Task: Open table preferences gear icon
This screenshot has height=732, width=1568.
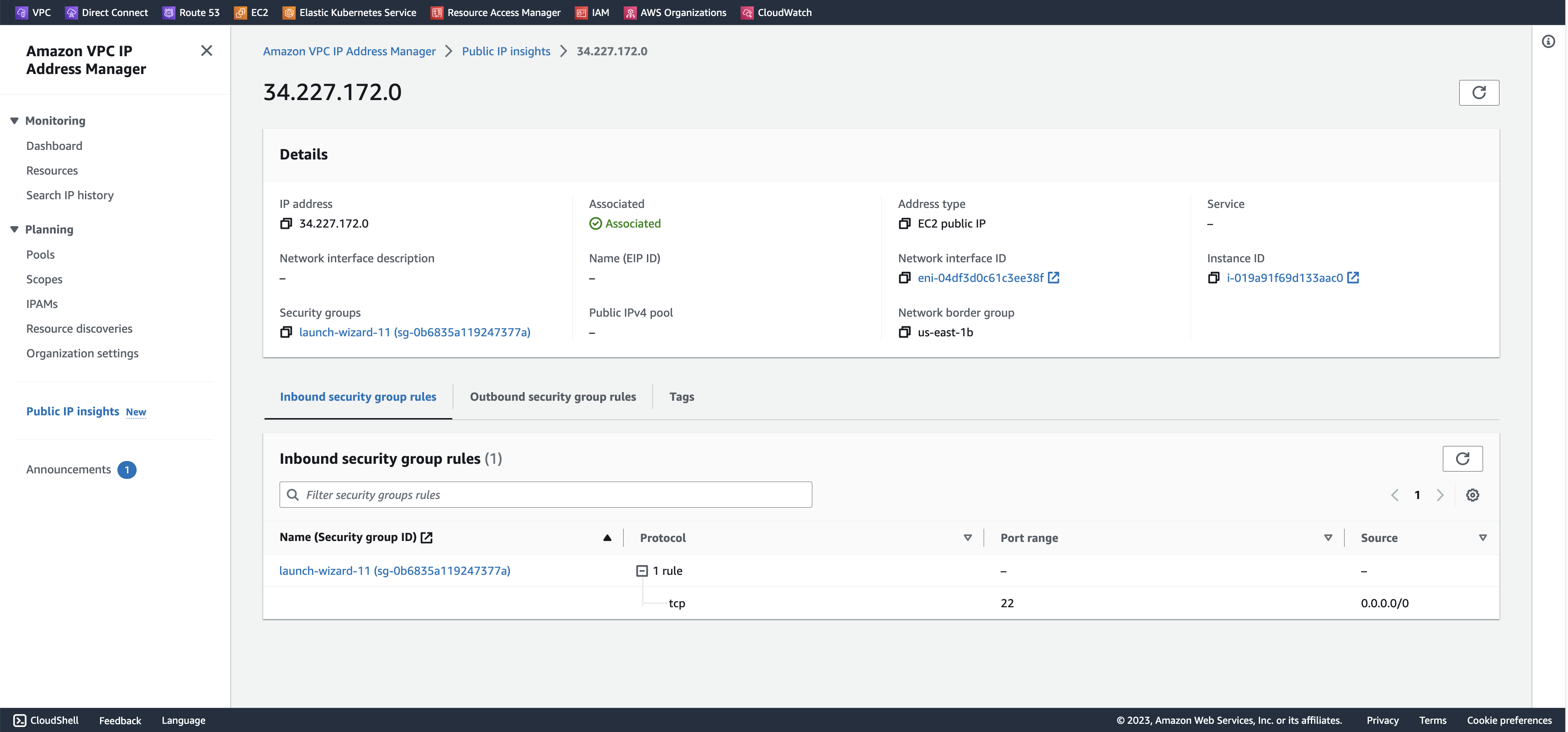Action: tap(1473, 495)
